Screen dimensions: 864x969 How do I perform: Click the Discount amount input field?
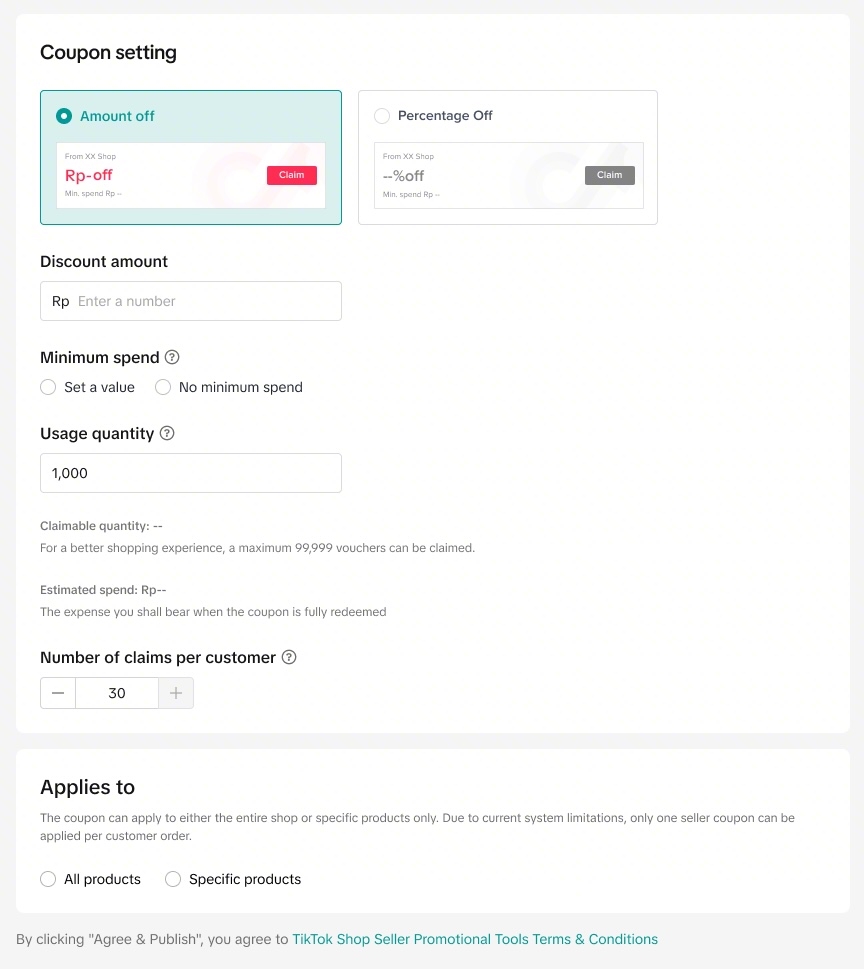pos(191,301)
